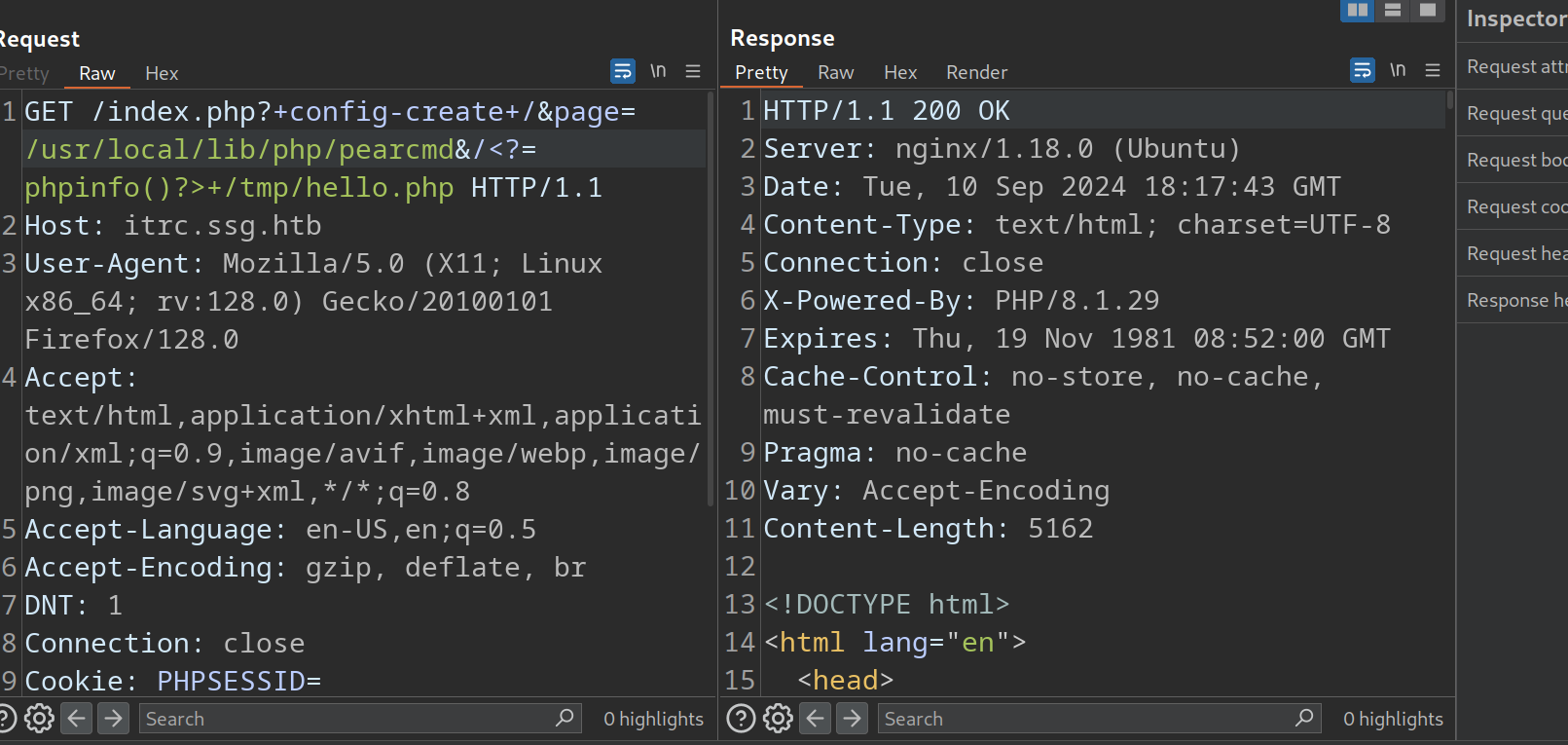Switch Response view to Render tab
1568x745 pixels.
tap(976, 72)
